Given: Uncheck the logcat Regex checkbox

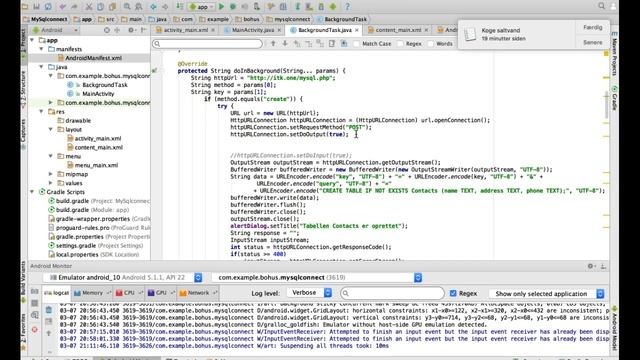Looking at the screenshot, I should tap(453, 293).
